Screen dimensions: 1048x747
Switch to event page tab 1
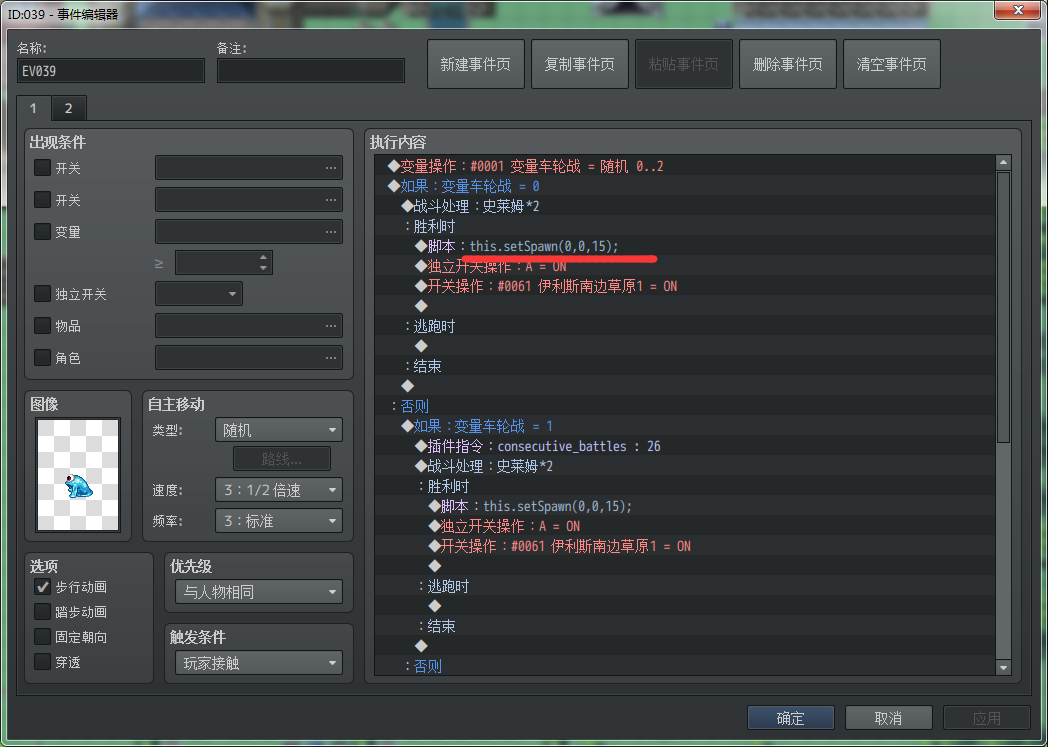[x=33, y=108]
